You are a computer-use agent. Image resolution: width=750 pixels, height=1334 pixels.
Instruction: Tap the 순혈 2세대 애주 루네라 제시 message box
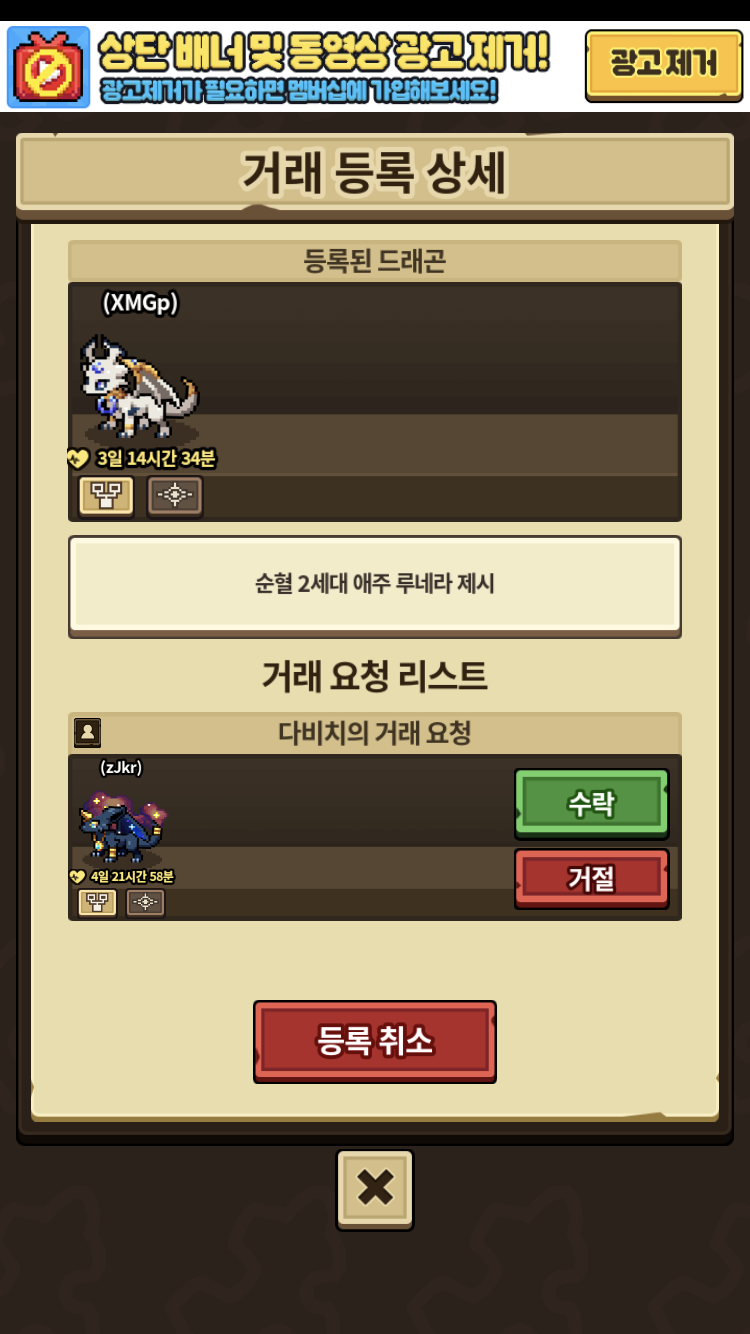(x=375, y=584)
